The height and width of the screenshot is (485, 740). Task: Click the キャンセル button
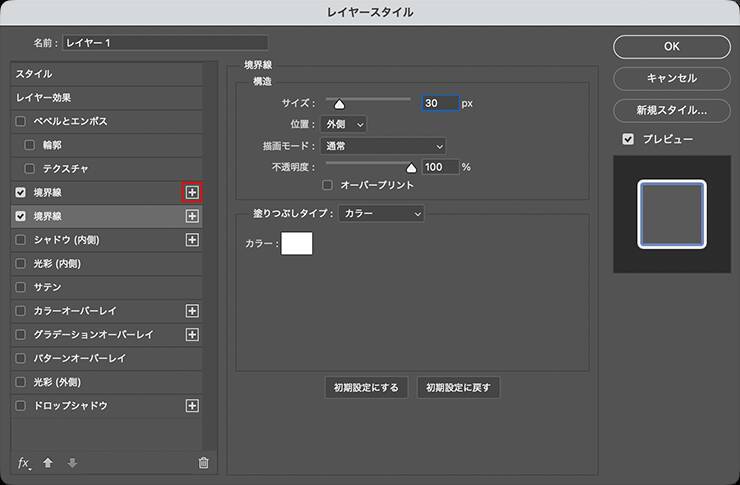click(x=672, y=78)
